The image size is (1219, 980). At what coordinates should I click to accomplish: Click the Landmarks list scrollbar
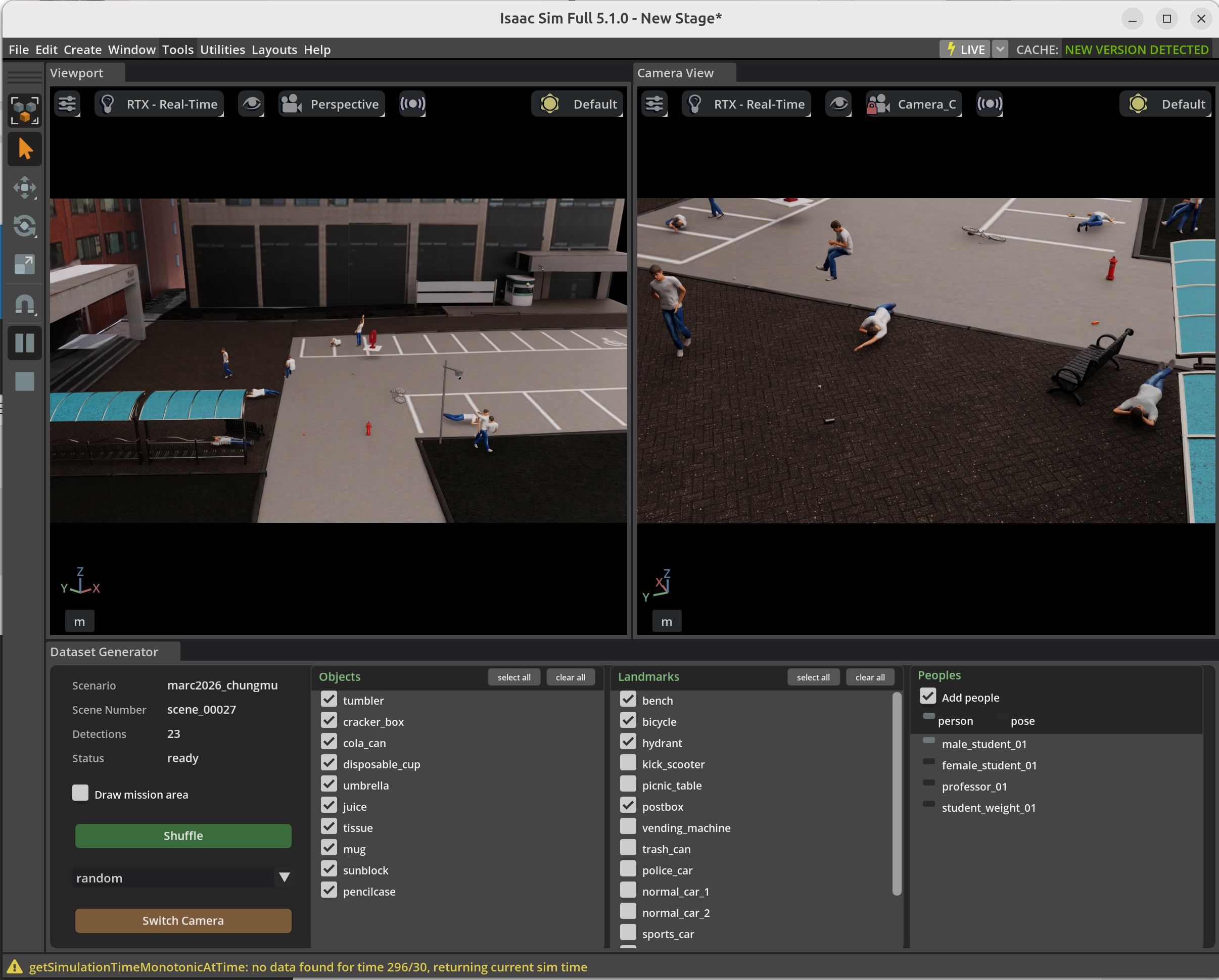[x=897, y=794]
